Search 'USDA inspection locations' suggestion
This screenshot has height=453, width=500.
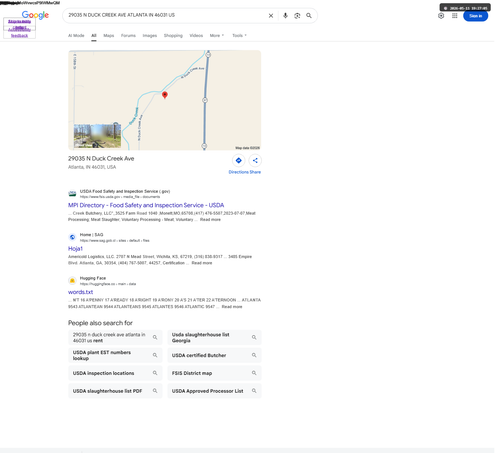tap(115, 373)
